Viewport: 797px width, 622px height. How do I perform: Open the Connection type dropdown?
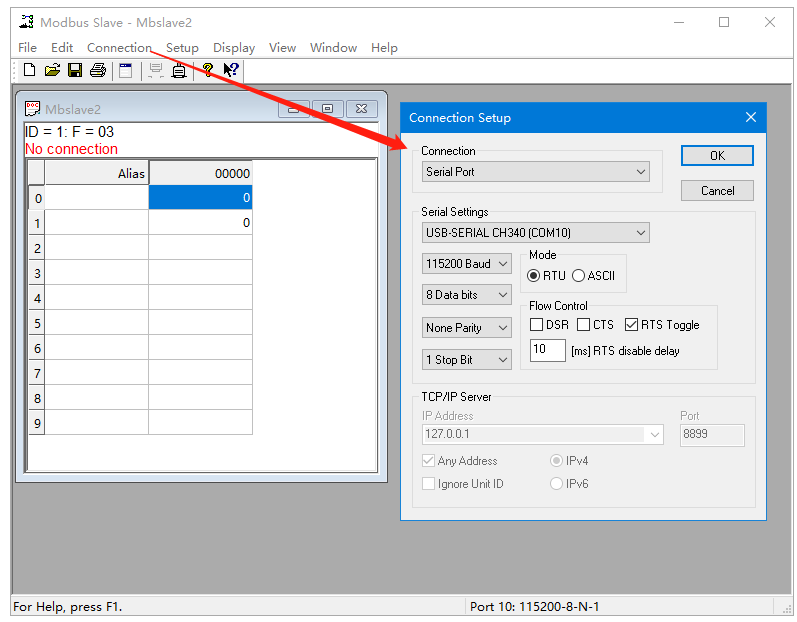(537, 172)
